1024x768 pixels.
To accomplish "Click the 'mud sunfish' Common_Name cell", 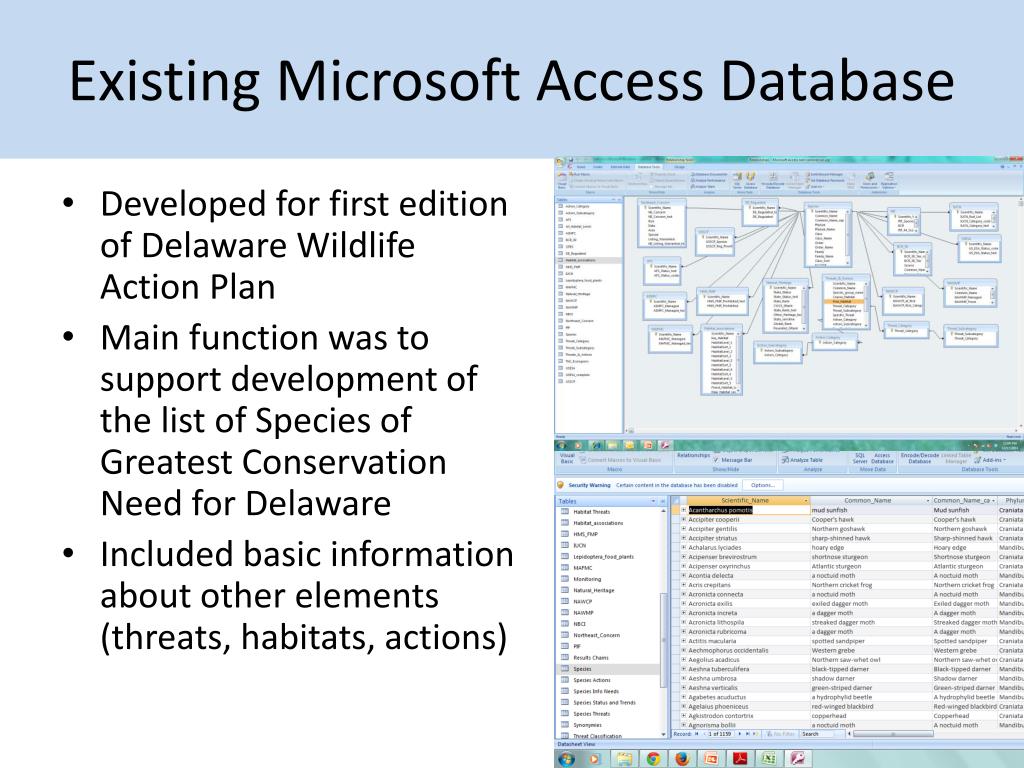I will [870, 510].
